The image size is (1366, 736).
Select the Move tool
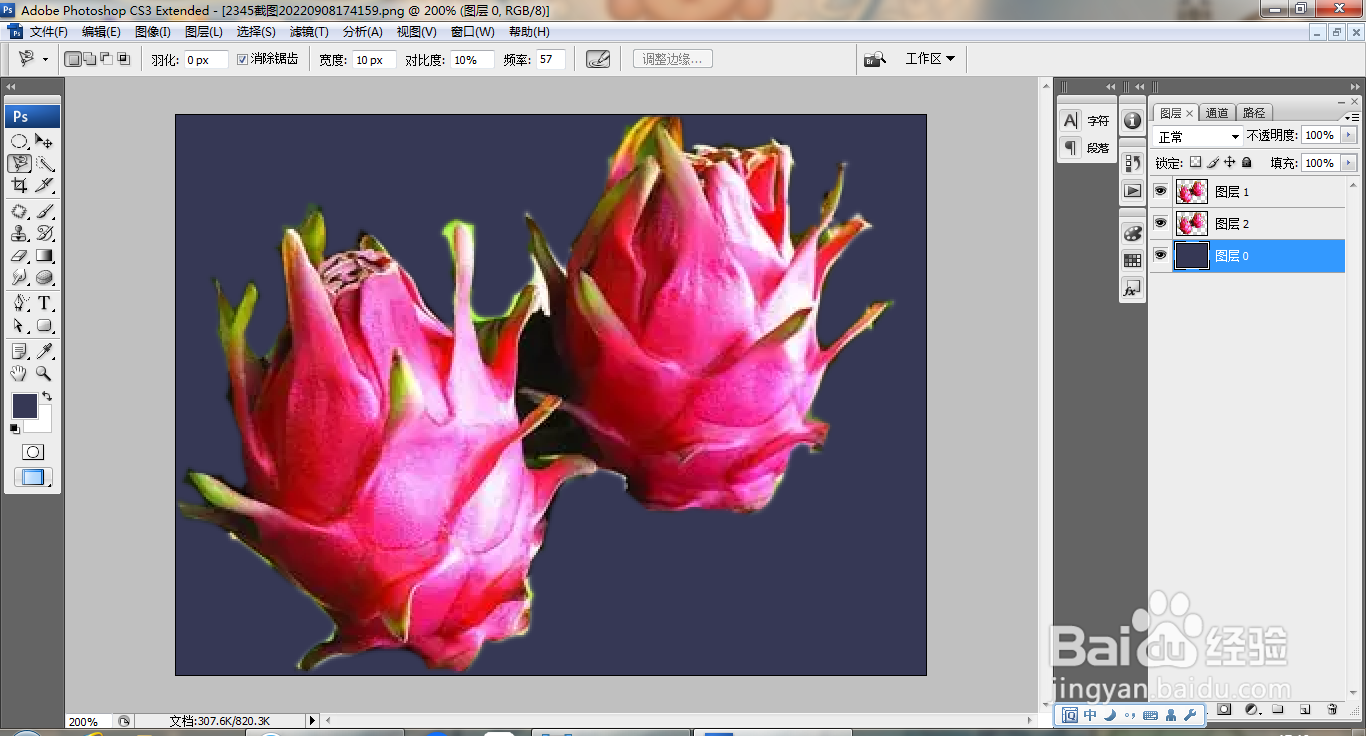45,141
